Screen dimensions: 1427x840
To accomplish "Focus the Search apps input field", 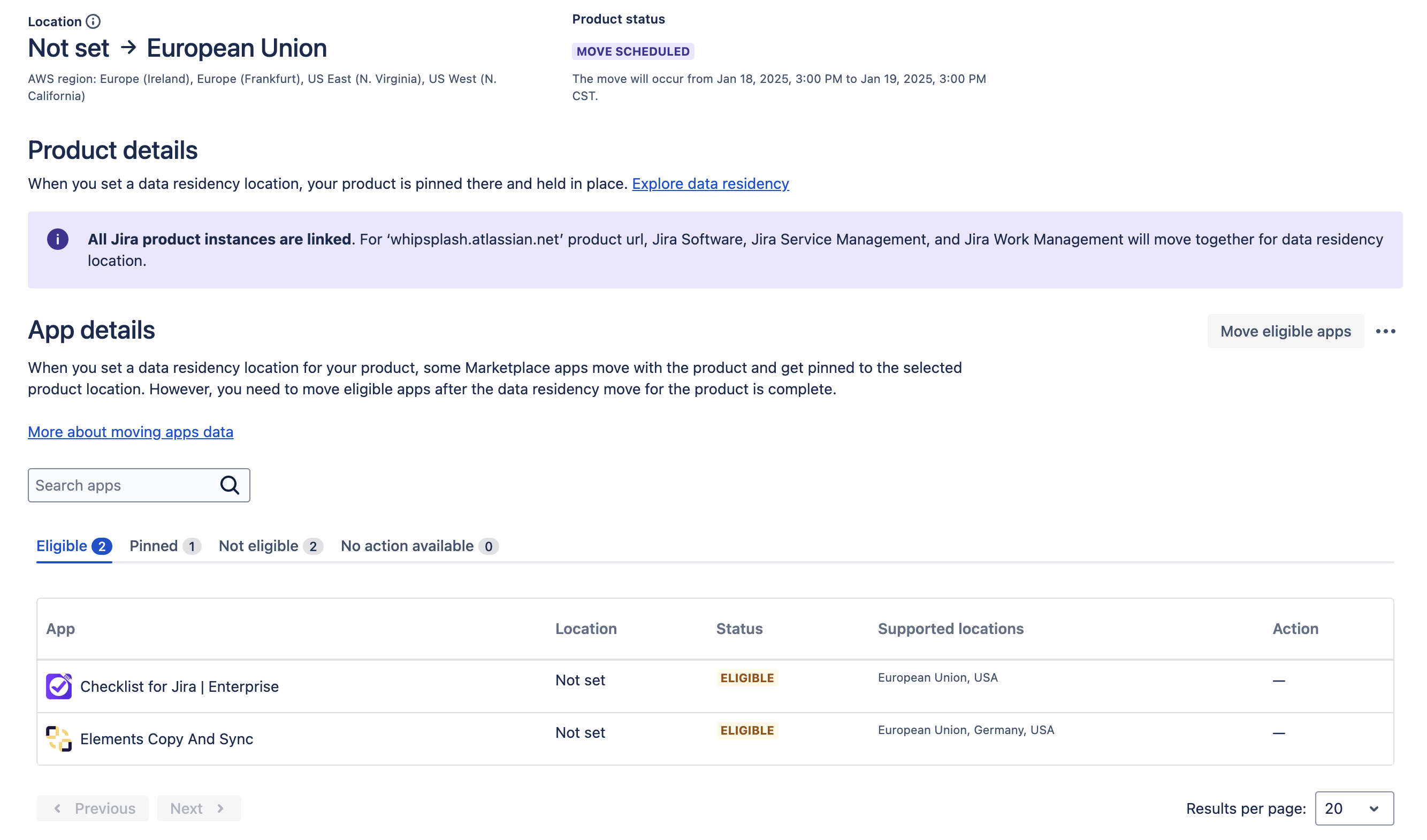I will [x=122, y=485].
